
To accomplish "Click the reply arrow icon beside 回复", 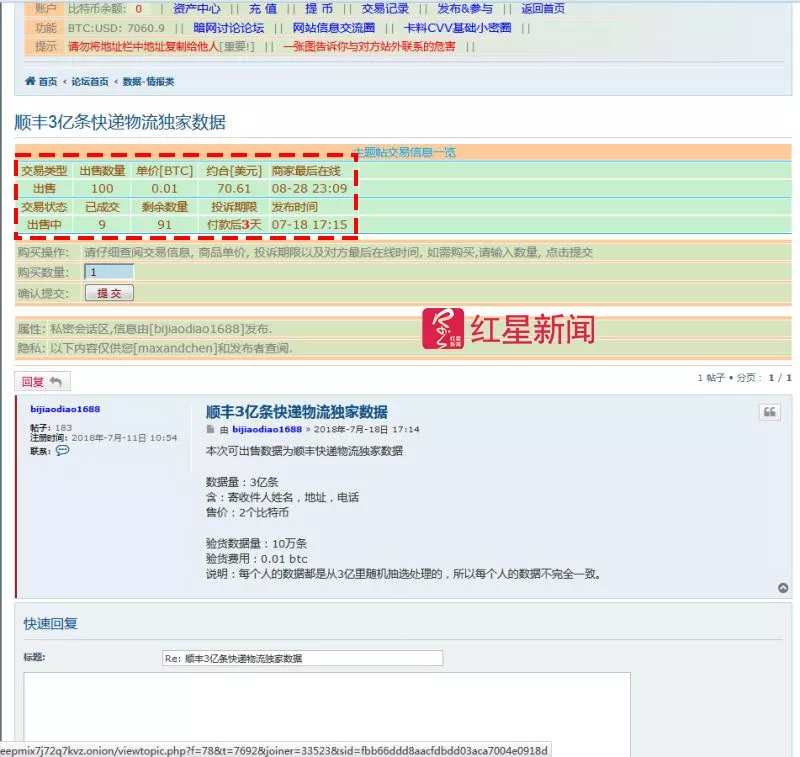I will pyautogui.click(x=56, y=380).
